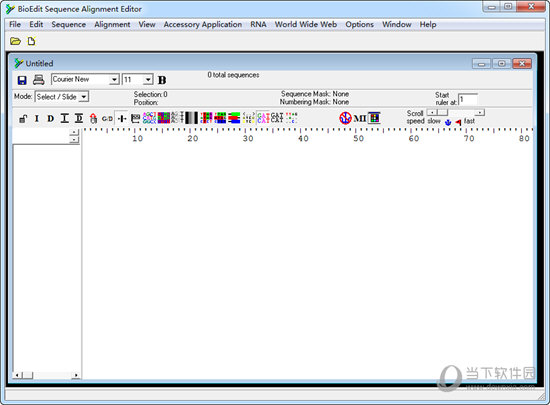Click the title pane down stepper arrow
Viewport: 550px width, 405px height.
(74, 140)
